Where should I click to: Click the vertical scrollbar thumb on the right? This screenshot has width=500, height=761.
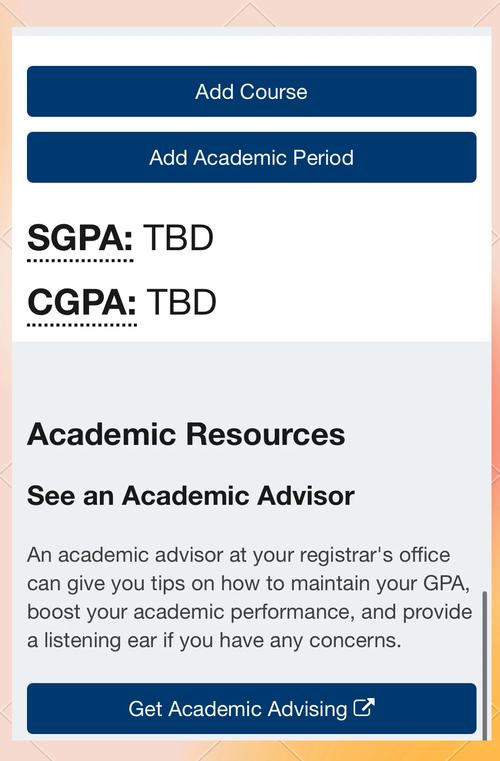coord(484,665)
